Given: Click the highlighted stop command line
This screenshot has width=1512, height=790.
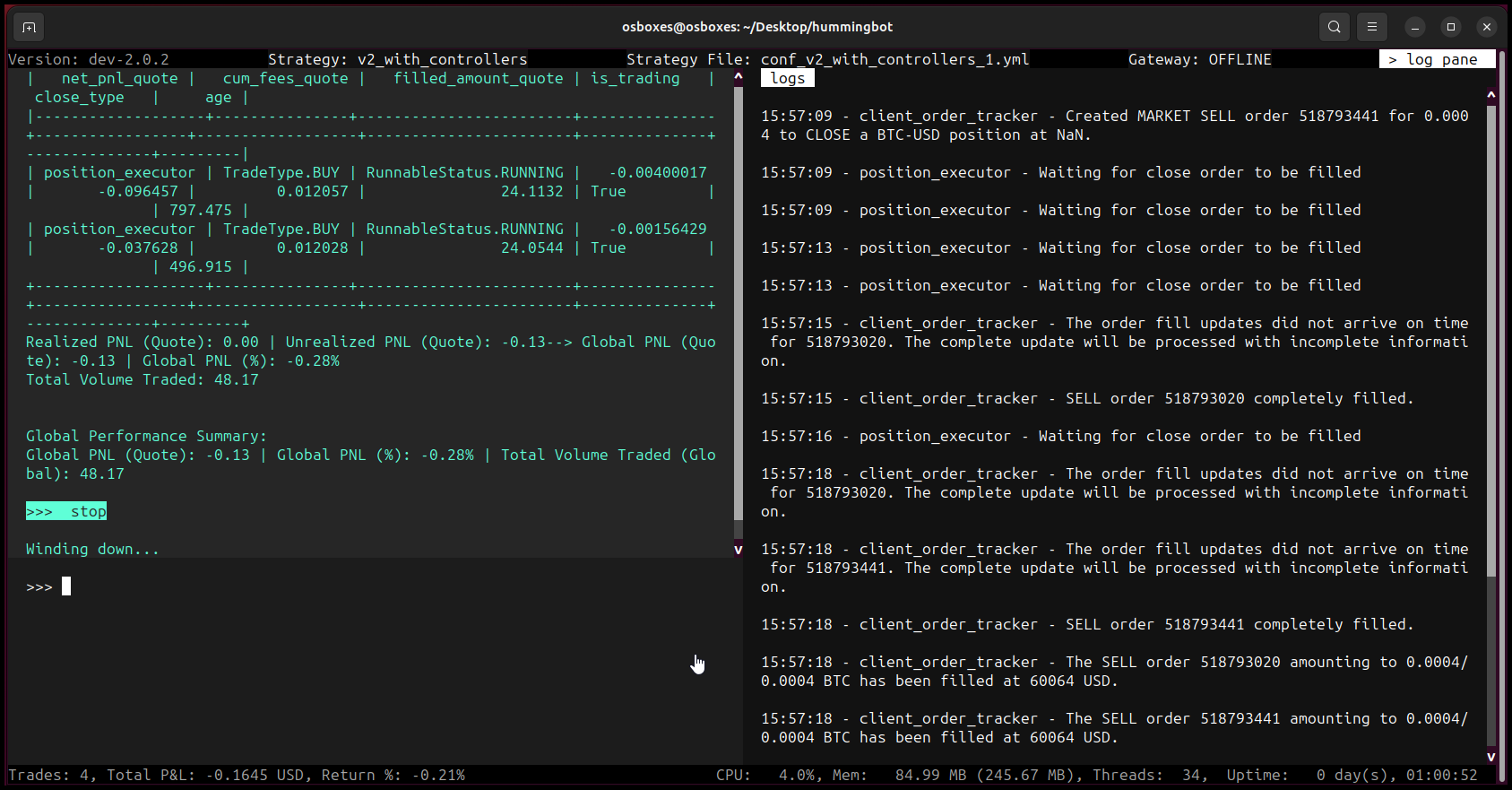Looking at the screenshot, I should 66,512.
